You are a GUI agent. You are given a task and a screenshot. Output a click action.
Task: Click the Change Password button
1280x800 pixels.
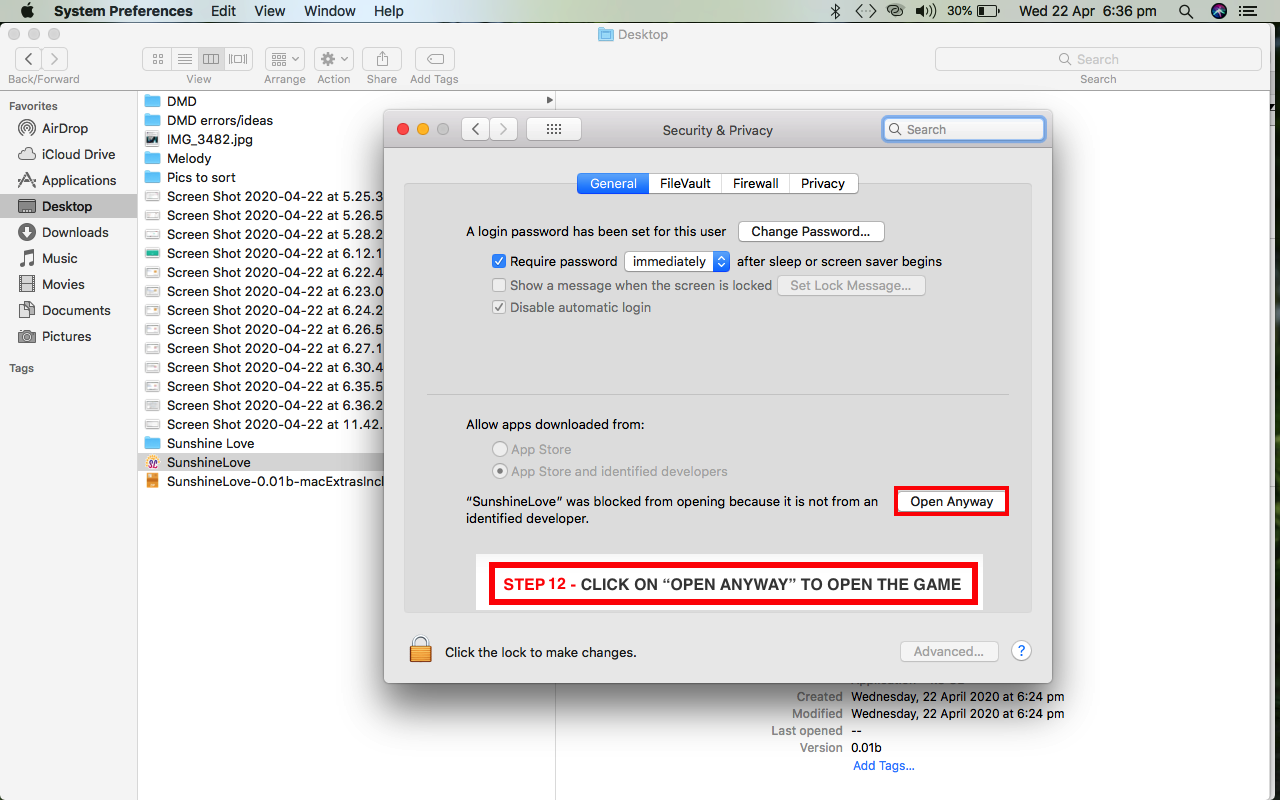click(x=811, y=231)
